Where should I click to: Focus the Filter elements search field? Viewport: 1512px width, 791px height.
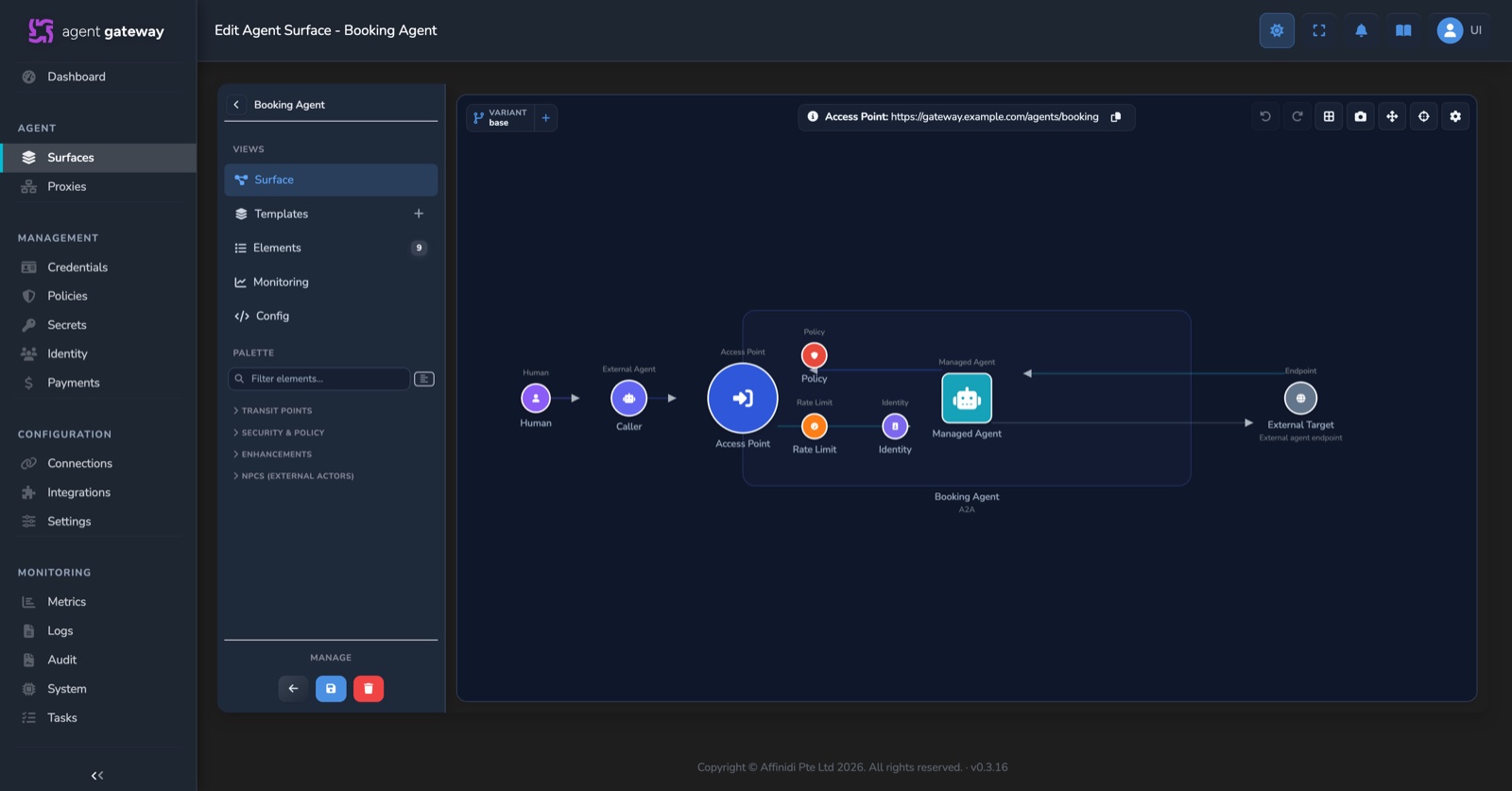coord(319,379)
